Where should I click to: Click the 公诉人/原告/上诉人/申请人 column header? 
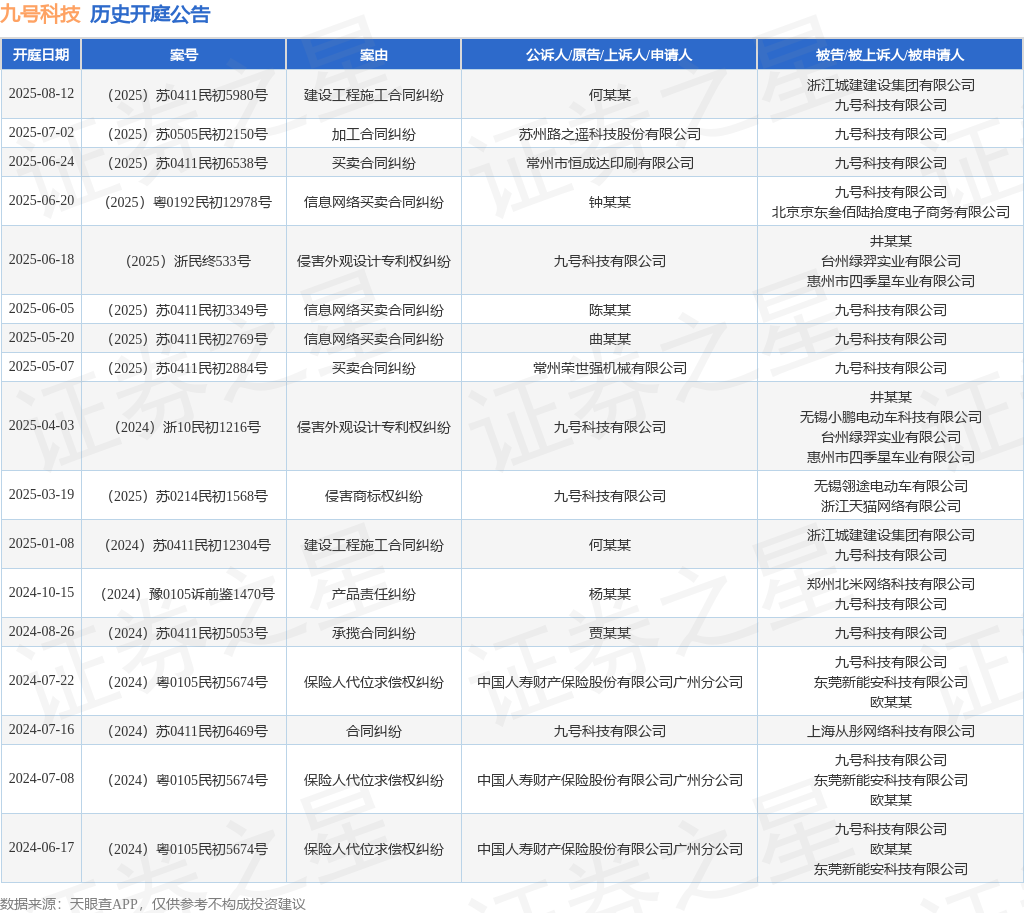[609, 55]
